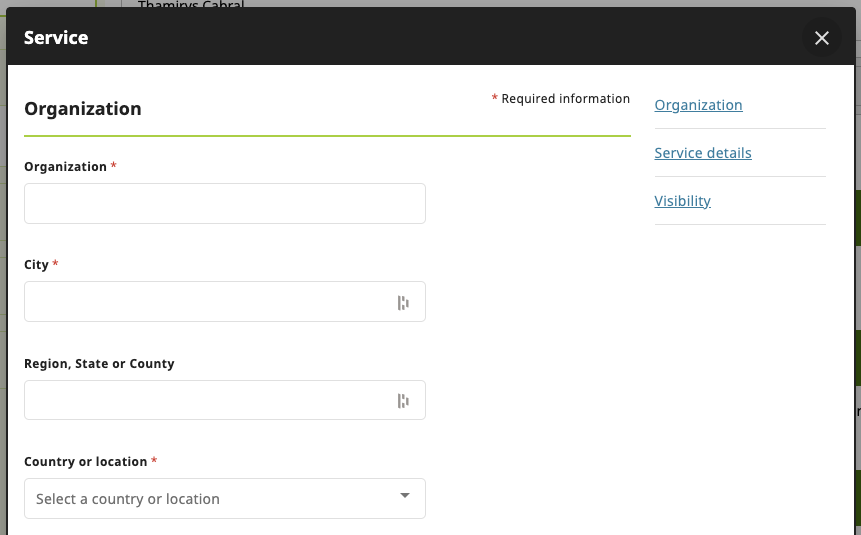Click into Region, State or County field

click(x=205, y=400)
